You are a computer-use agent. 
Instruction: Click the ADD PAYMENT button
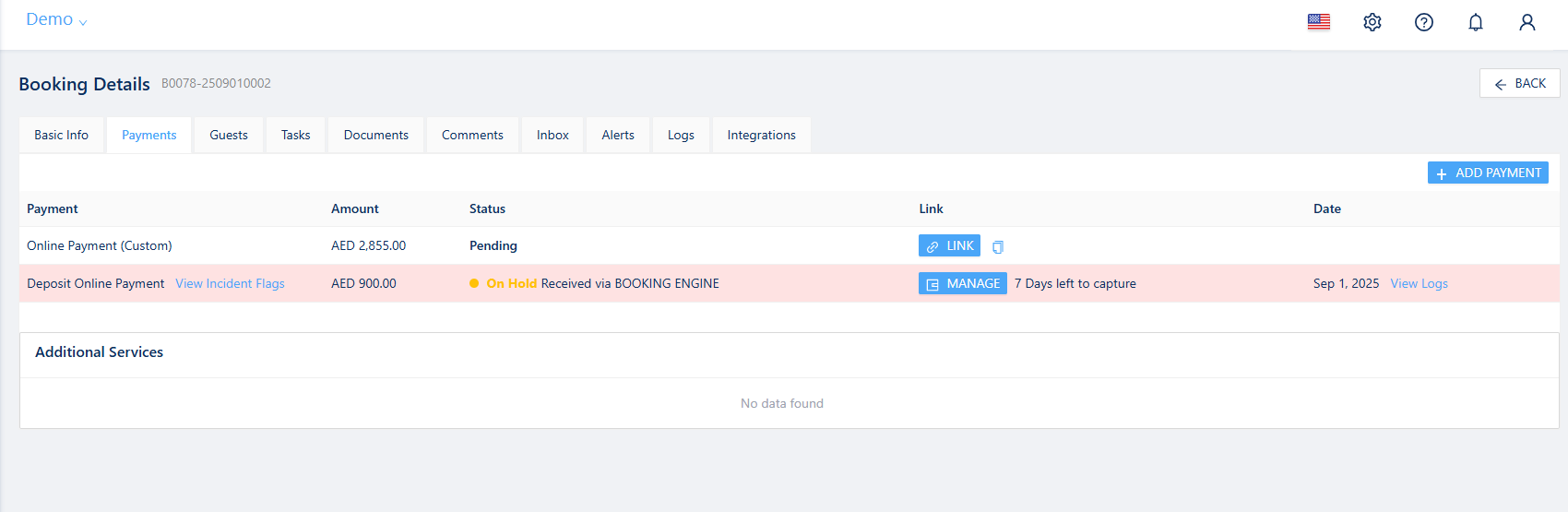click(x=1488, y=173)
